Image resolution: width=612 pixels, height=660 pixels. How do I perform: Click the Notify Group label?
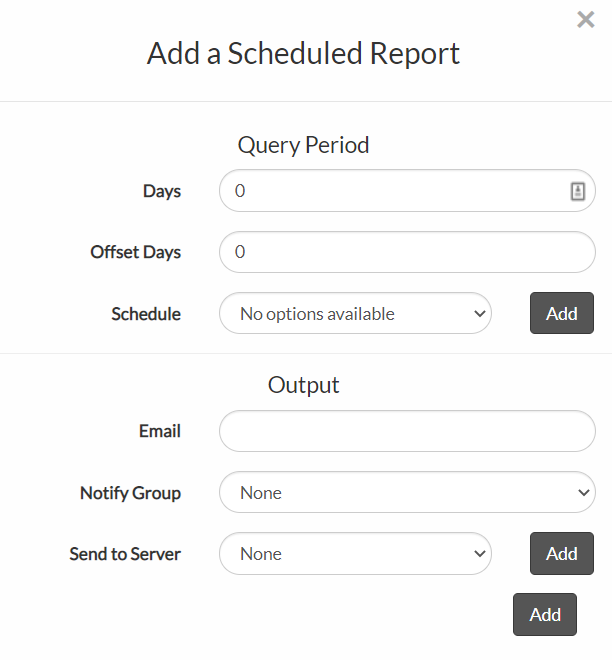coord(130,493)
